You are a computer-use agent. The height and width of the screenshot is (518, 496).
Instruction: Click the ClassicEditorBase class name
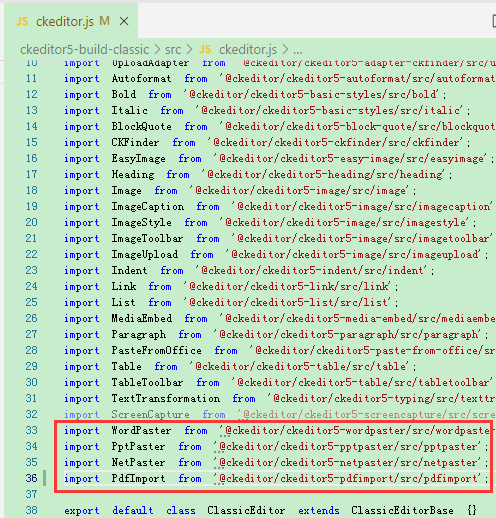(402, 510)
